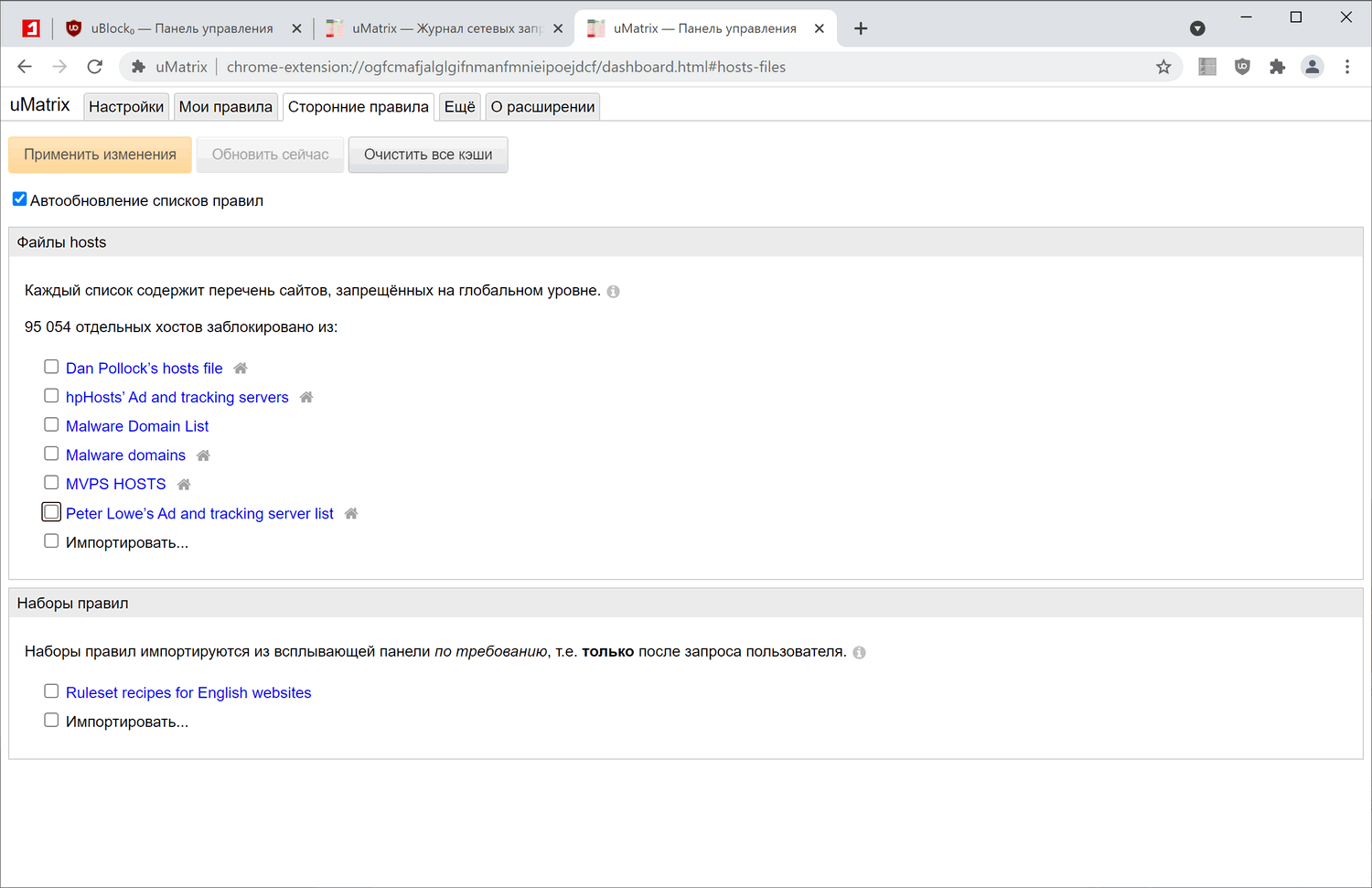
Task: Open the Chrome profile avatar
Action: click(x=1313, y=67)
